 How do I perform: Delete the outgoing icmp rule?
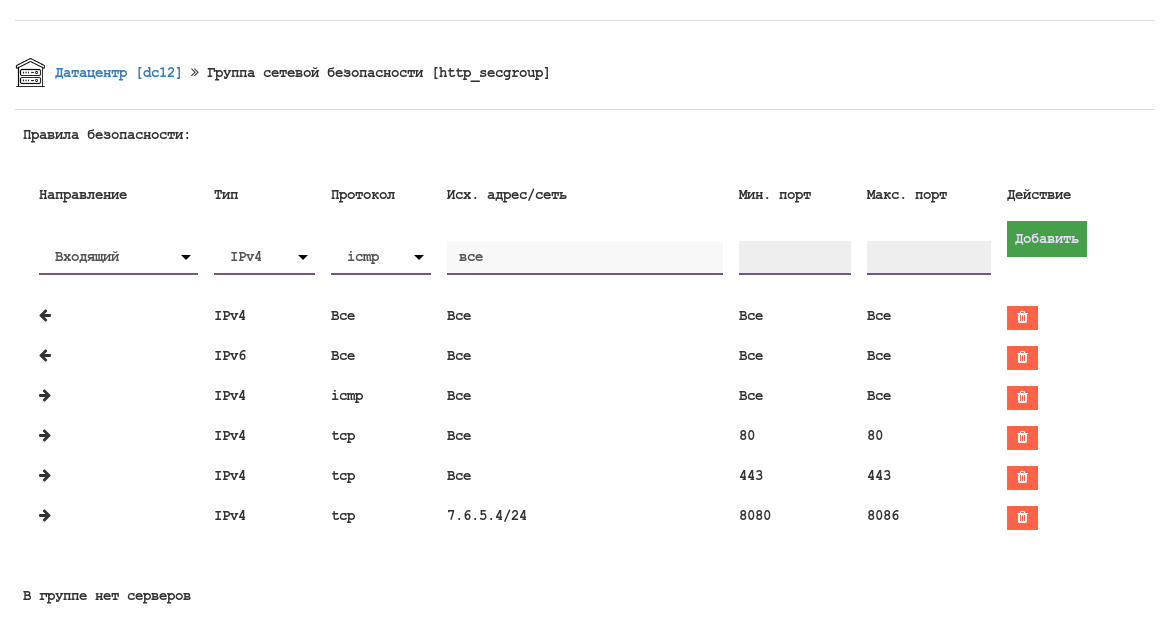click(x=1022, y=398)
